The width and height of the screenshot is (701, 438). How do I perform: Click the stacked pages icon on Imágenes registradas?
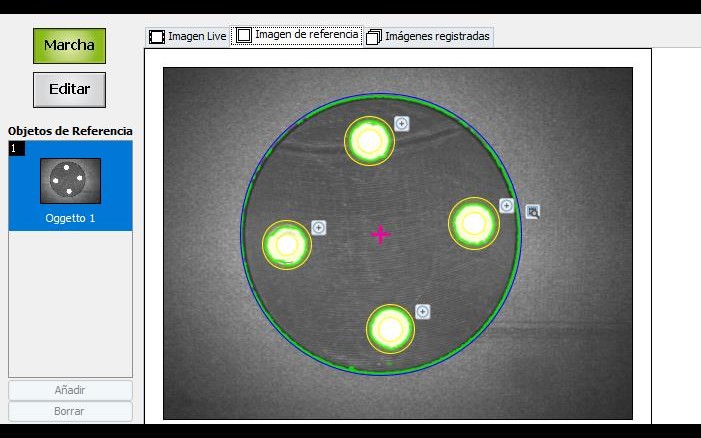coord(374,37)
